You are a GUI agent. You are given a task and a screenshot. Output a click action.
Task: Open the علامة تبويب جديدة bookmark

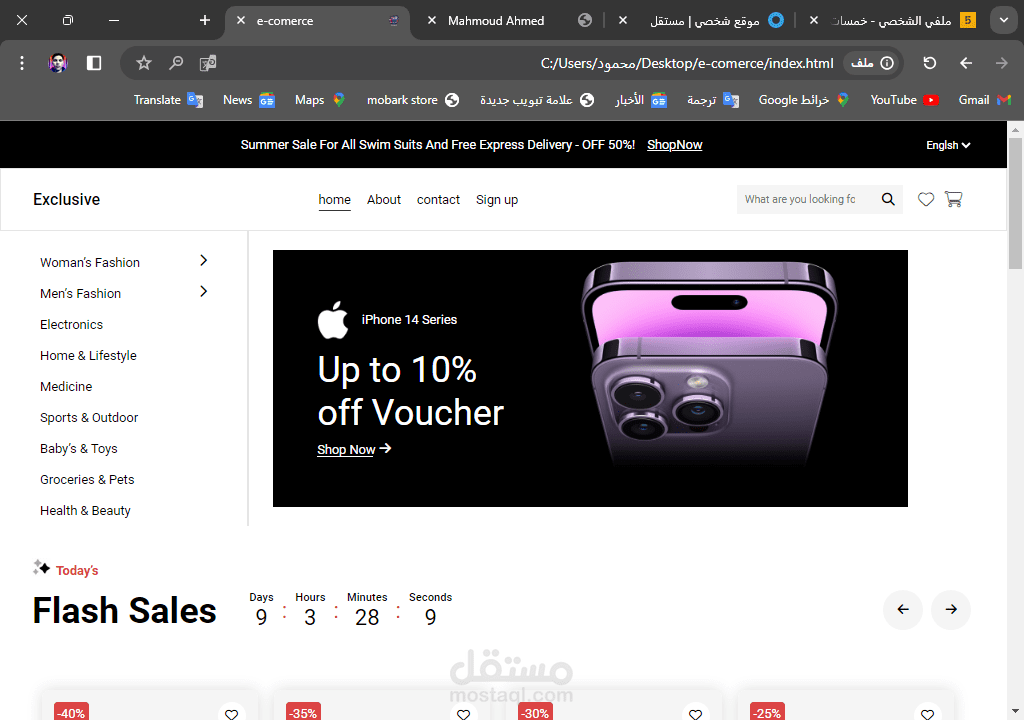tap(537, 100)
